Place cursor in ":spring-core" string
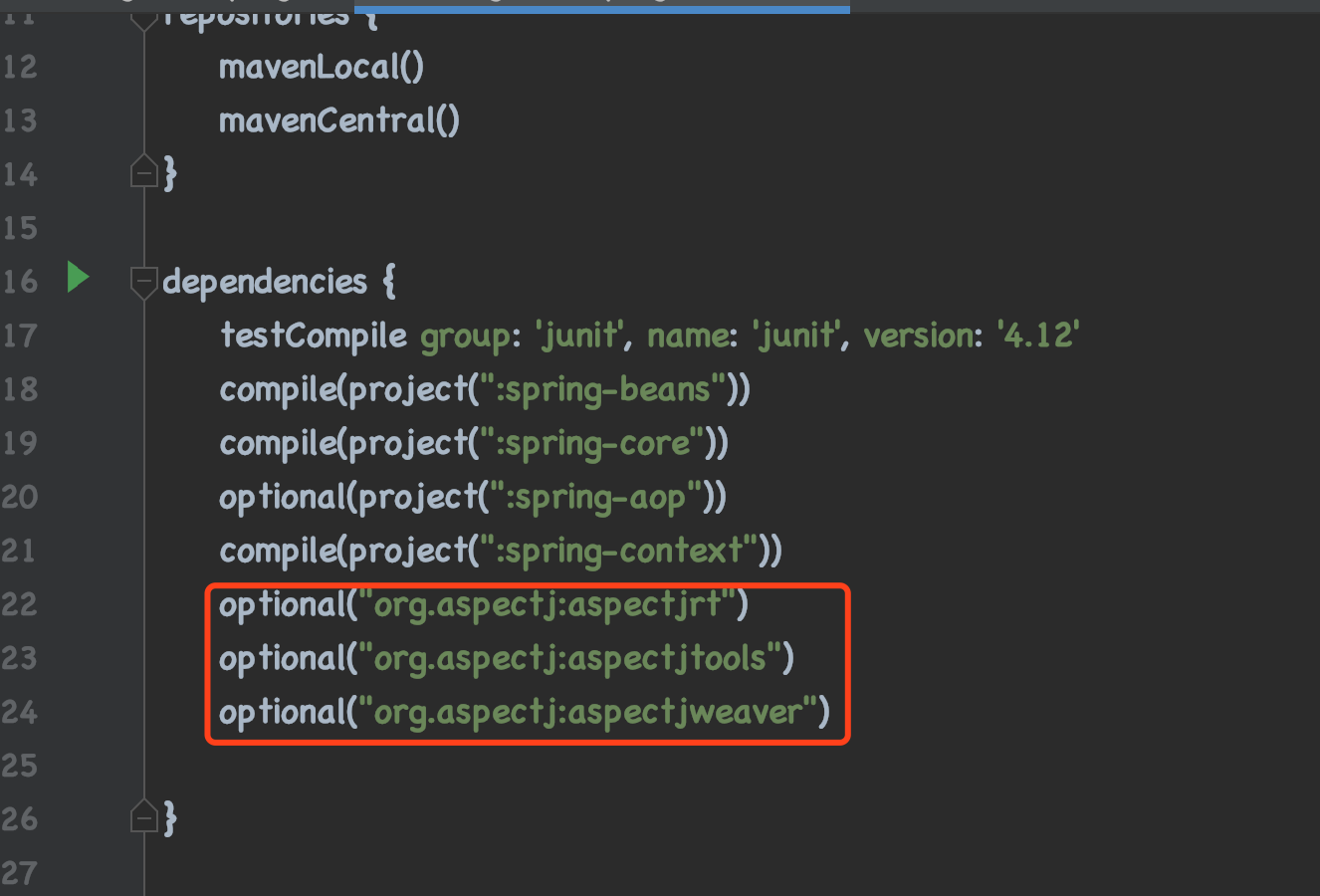Image resolution: width=1320 pixels, height=896 pixels. point(592,444)
